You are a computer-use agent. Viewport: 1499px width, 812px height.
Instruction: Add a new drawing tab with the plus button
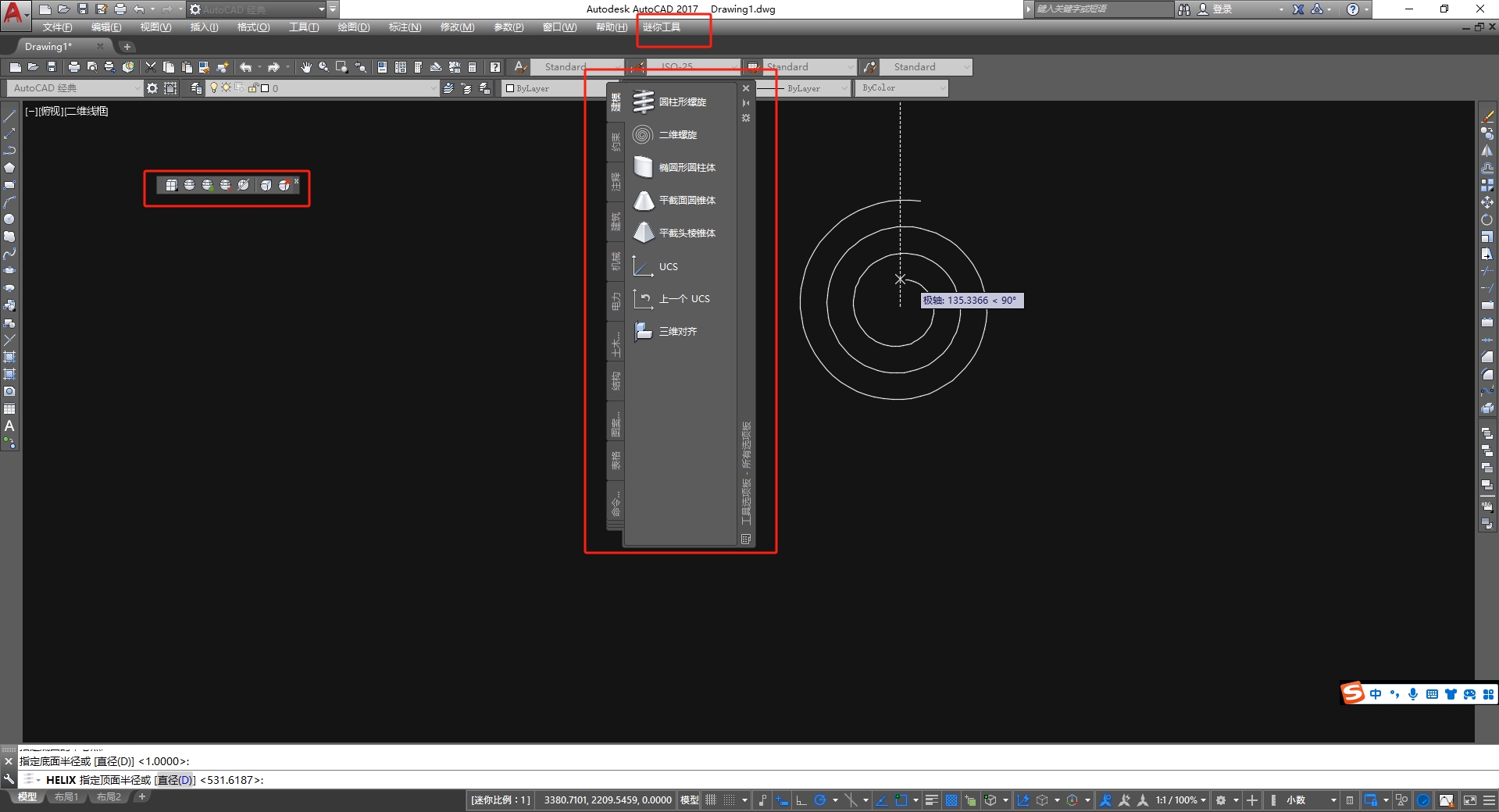pyautogui.click(x=127, y=47)
